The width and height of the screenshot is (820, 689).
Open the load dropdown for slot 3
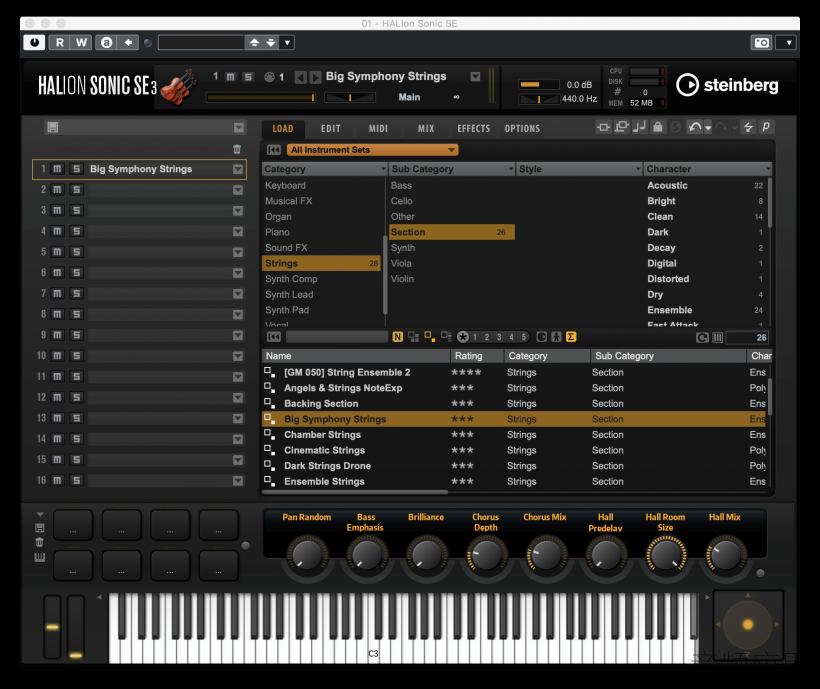[238, 211]
